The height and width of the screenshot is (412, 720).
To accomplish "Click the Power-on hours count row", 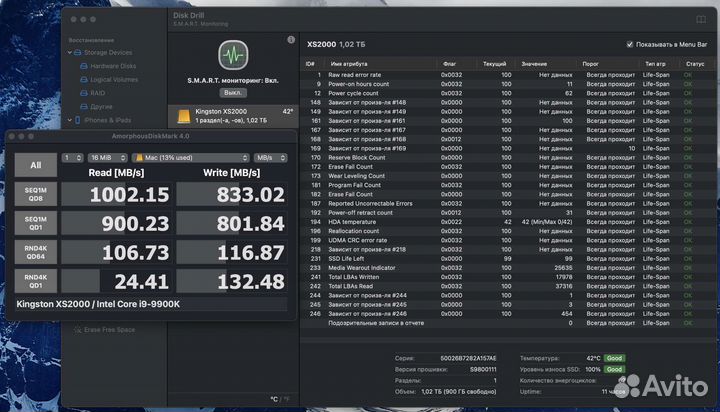I will tap(507, 84).
